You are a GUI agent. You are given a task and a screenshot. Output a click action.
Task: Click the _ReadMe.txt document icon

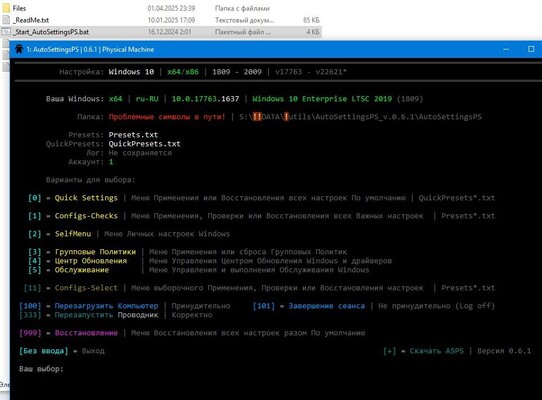tap(6, 20)
